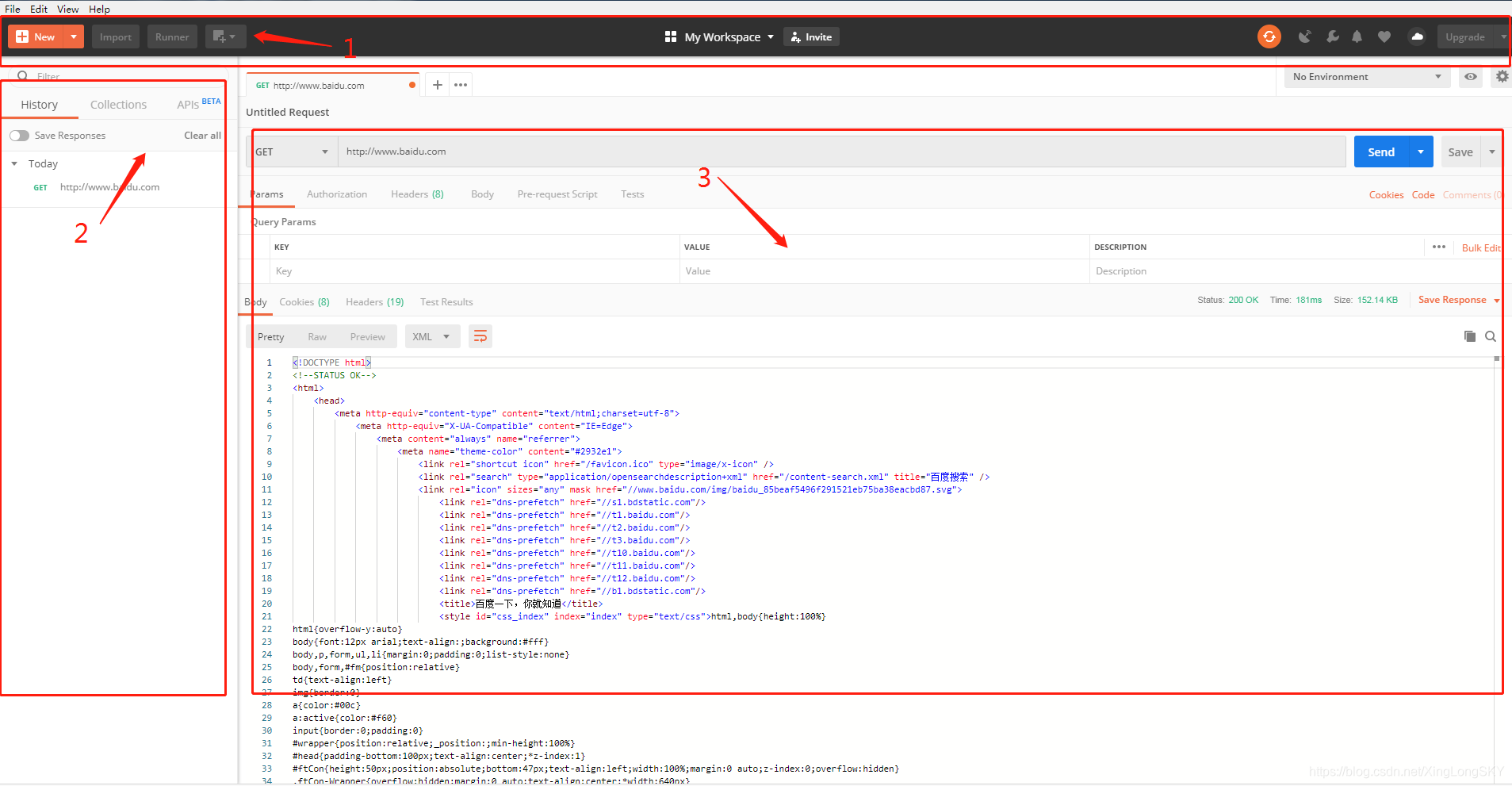The image size is (1512, 786).
Task: Toggle the Save Responses switch
Action: [x=19, y=136]
